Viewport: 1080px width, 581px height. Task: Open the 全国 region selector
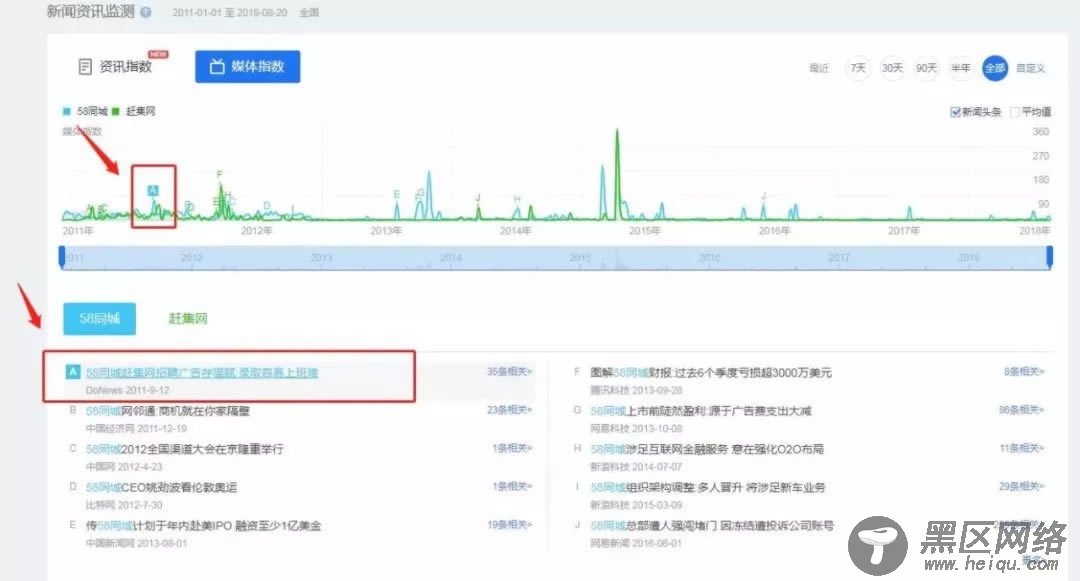(x=309, y=12)
